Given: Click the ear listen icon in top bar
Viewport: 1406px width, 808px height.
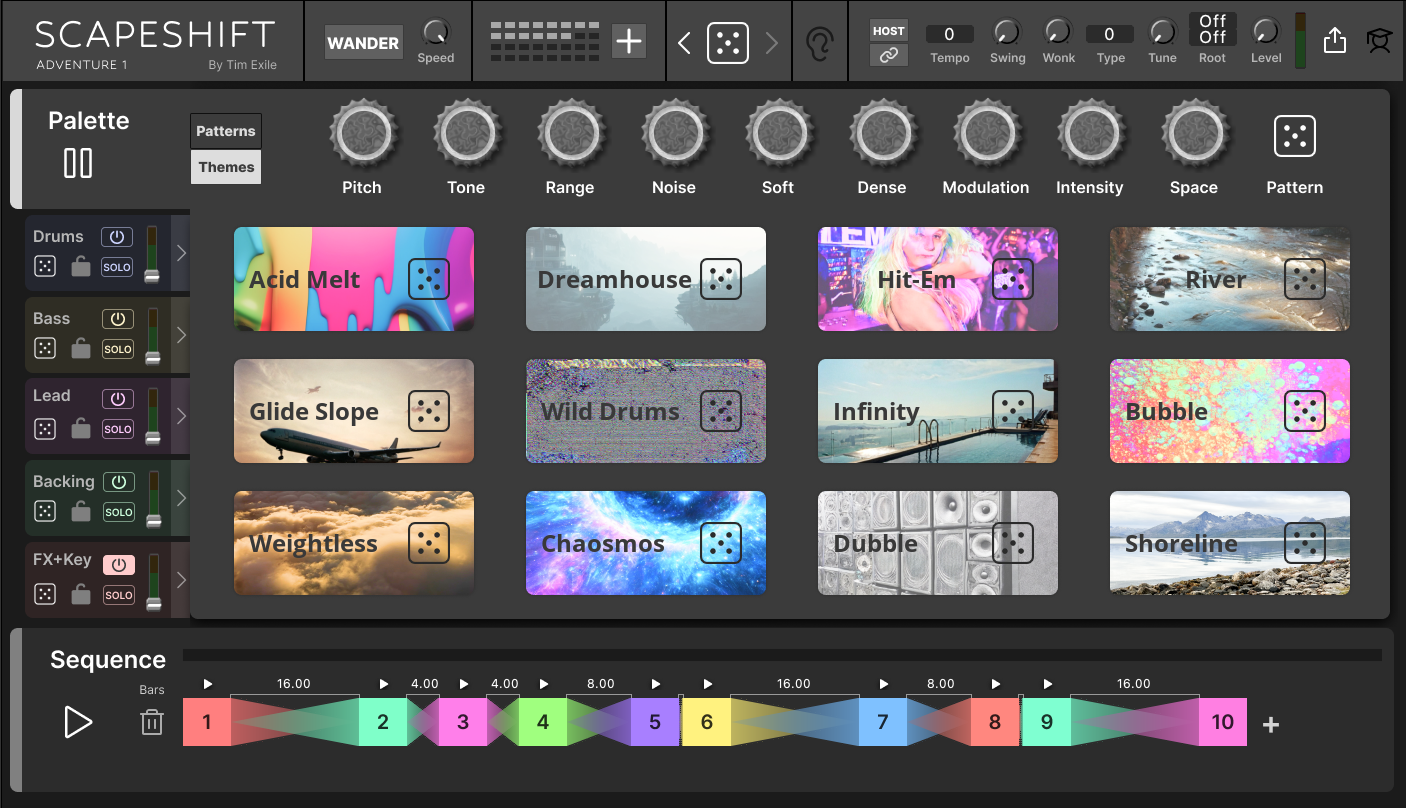Looking at the screenshot, I should (820, 43).
